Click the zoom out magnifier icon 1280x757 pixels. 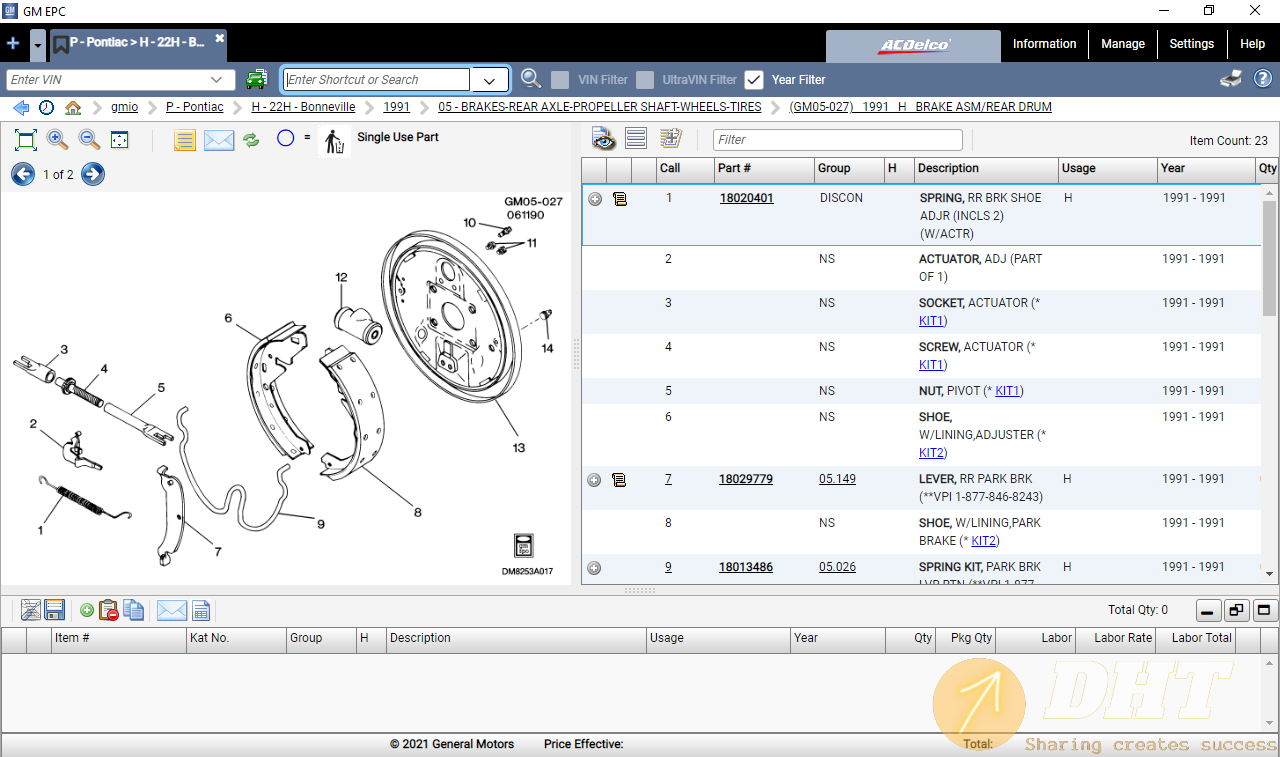pos(89,140)
